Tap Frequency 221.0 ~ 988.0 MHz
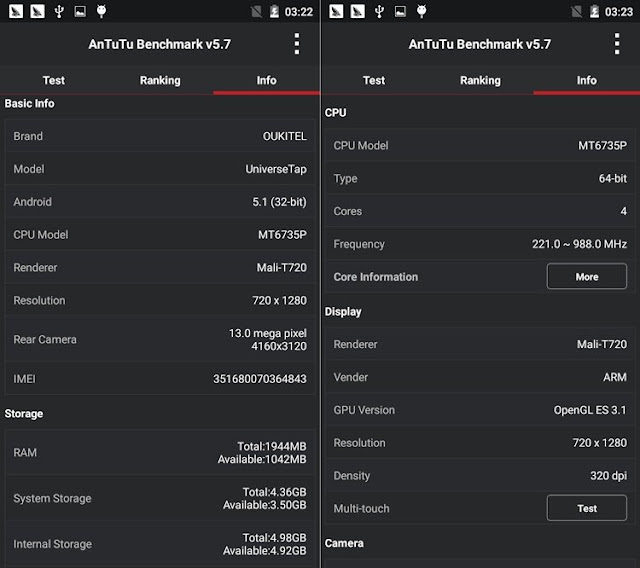640x568 pixels. (579, 244)
